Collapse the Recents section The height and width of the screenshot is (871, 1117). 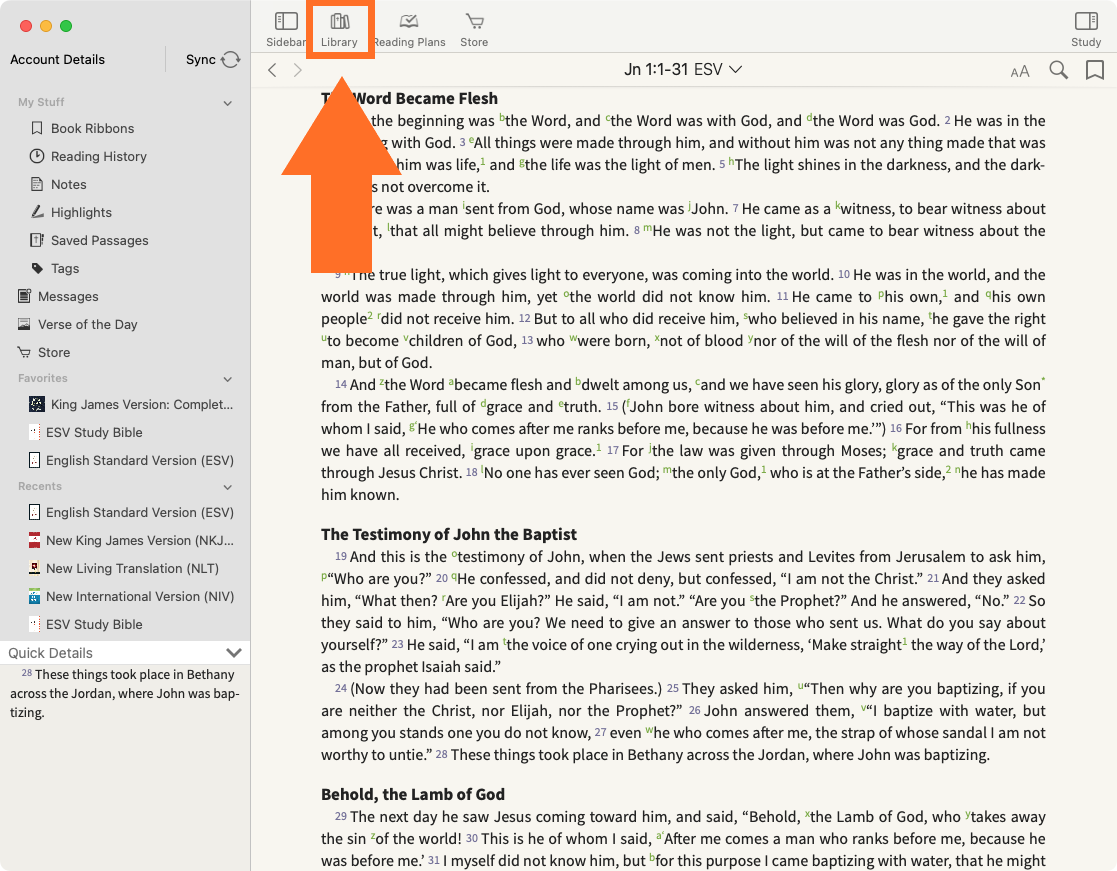click(228, 487)
